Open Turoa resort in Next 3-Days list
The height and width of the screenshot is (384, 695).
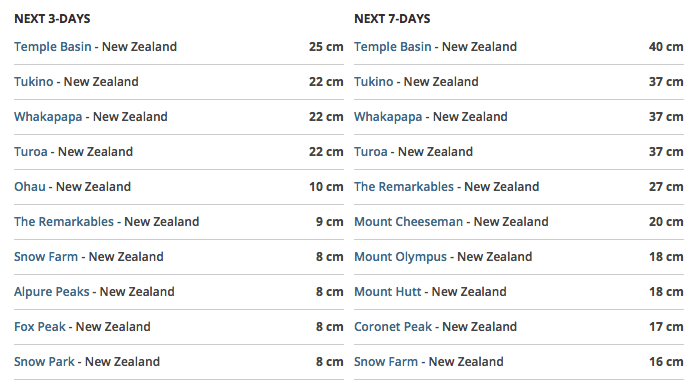click(31, 152)
